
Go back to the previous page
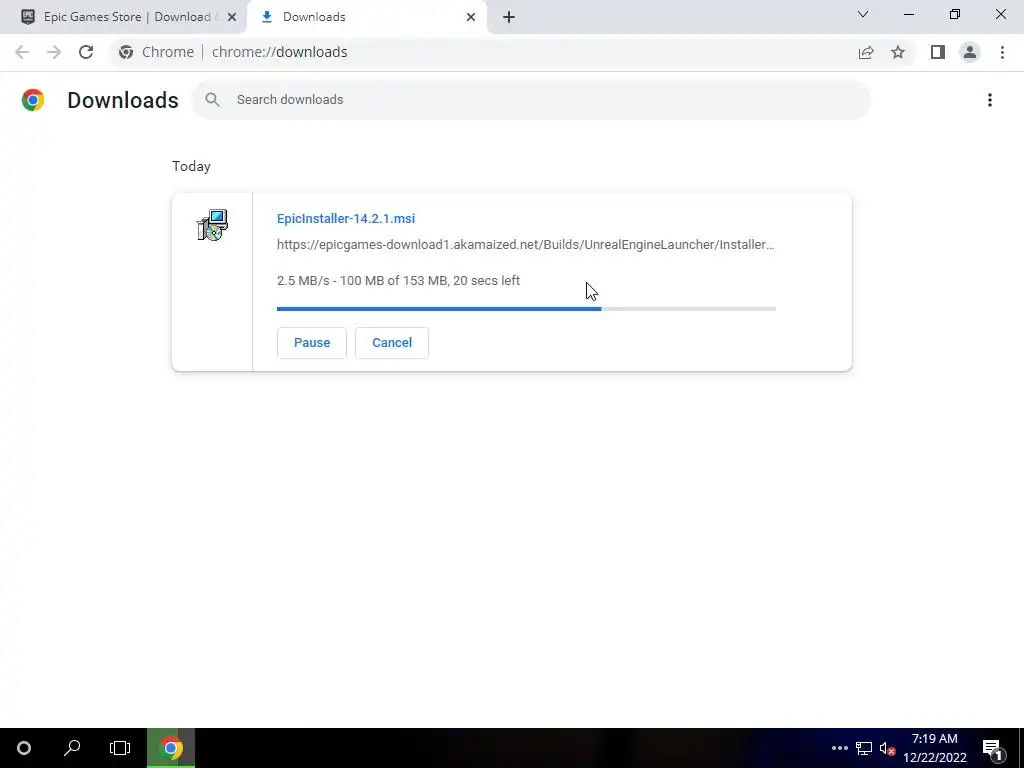tap(22, 52)
